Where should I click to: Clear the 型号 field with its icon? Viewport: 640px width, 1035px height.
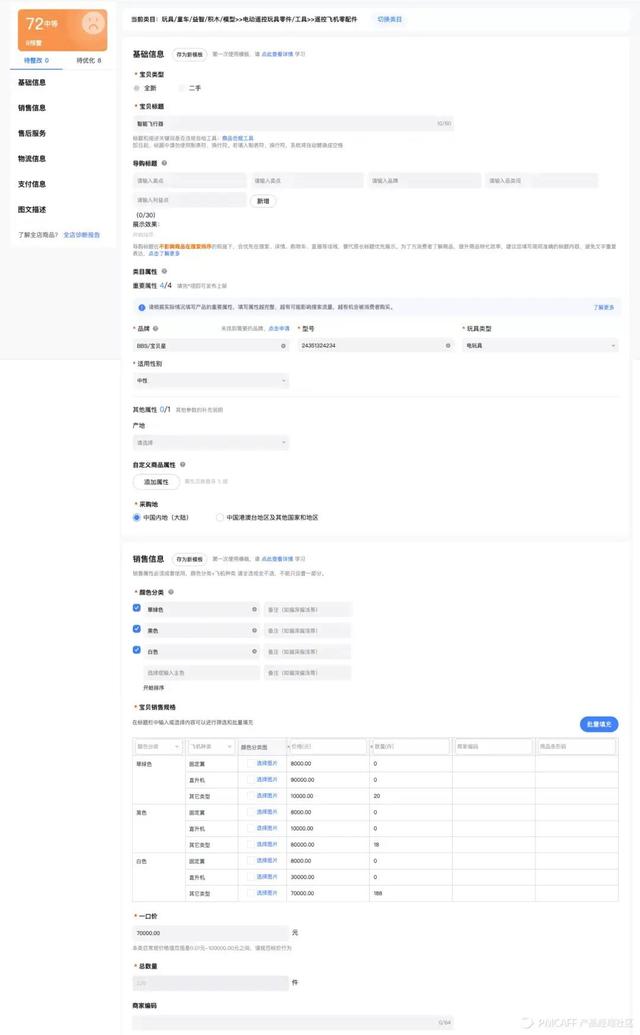click(448, 346)
